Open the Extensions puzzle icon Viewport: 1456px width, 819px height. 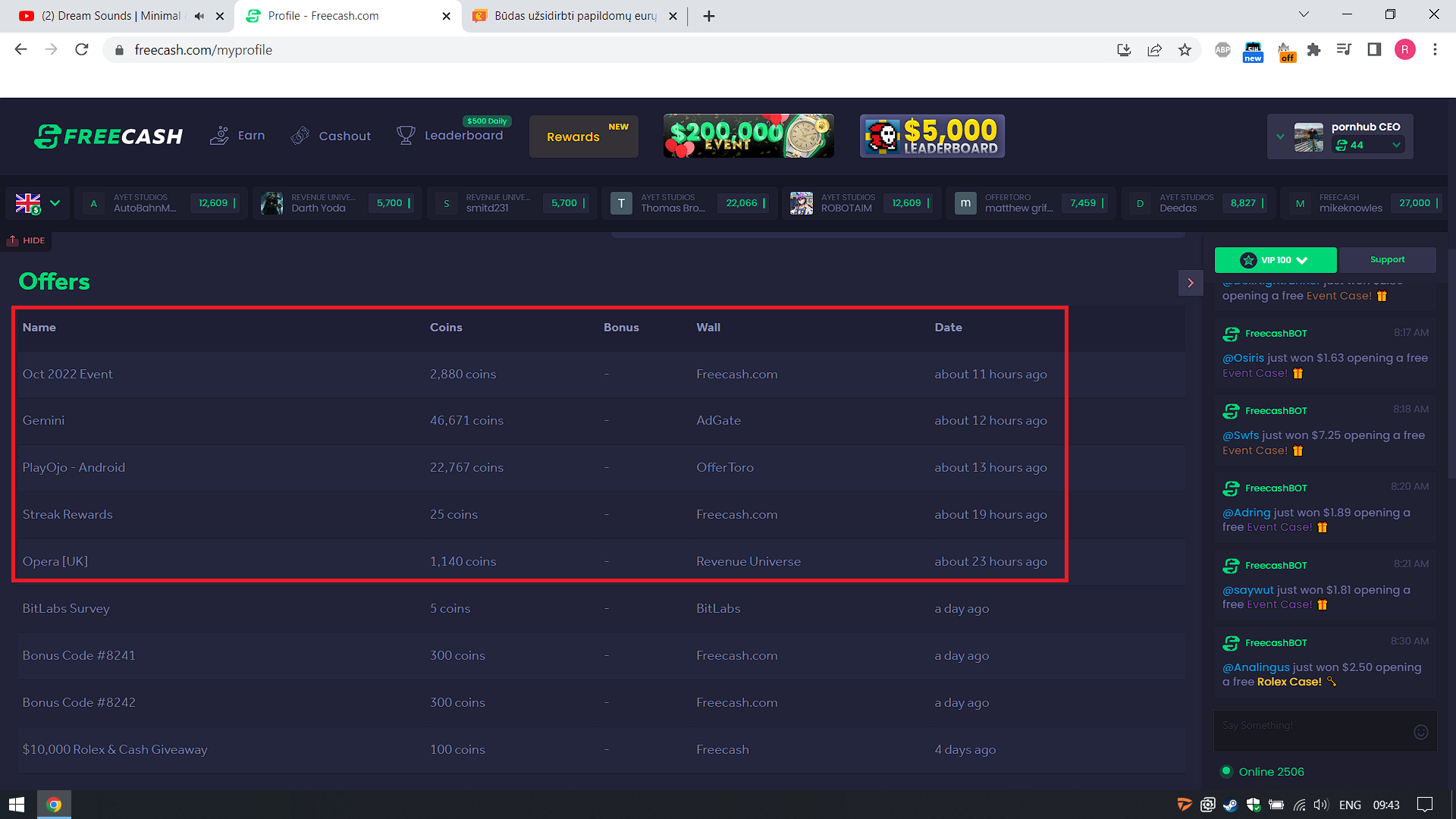click(x=1313, y=50)
